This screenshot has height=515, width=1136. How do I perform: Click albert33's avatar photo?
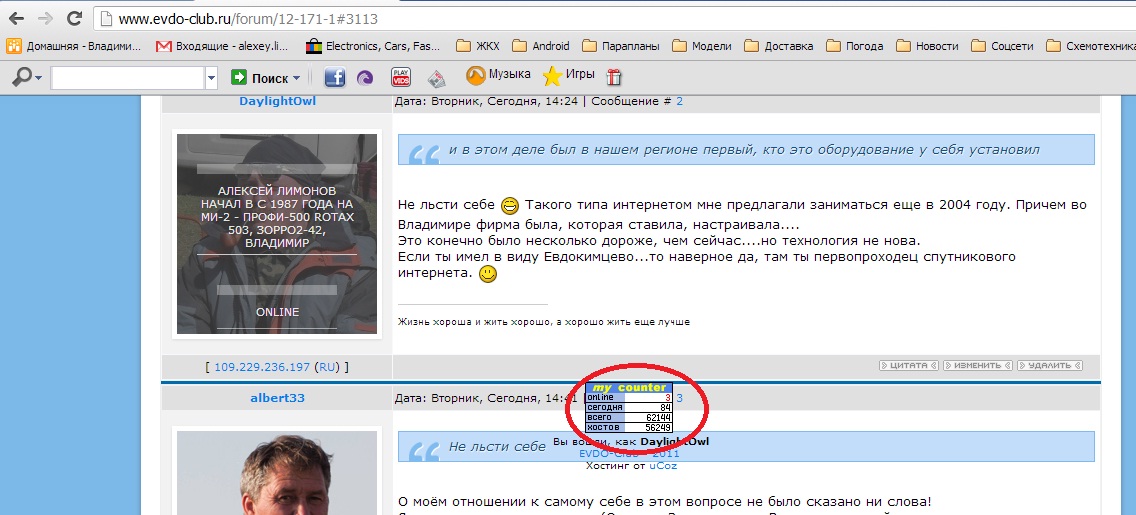click(277, 473)
